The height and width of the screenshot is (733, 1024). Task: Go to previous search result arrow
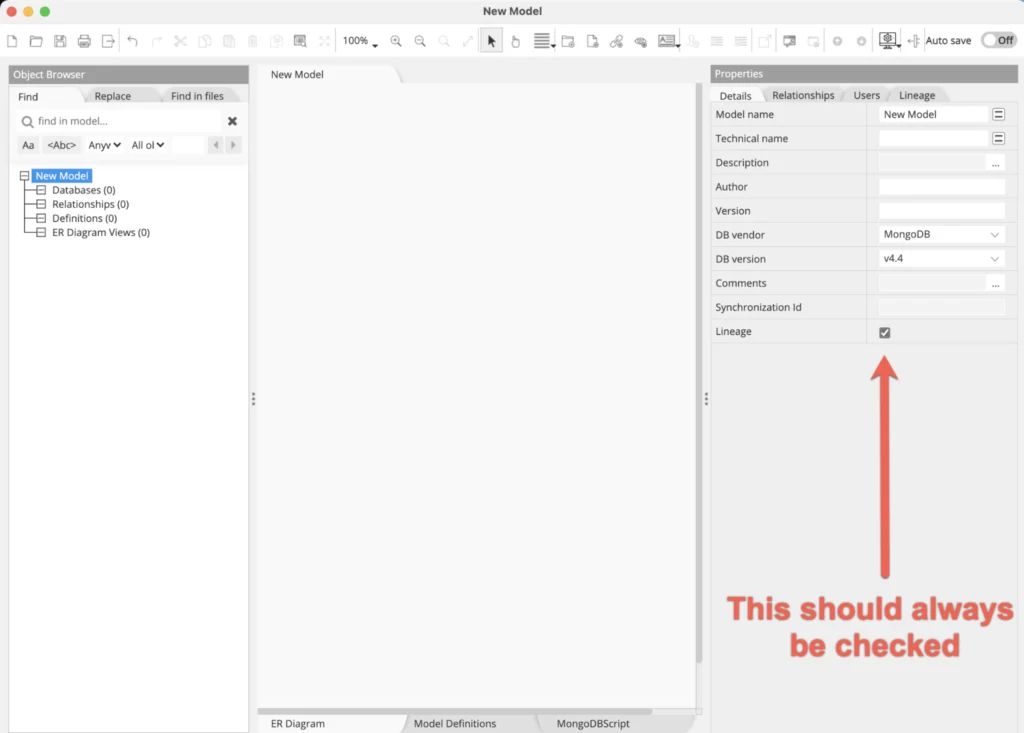pyautogui.click(x=216, y=145)
